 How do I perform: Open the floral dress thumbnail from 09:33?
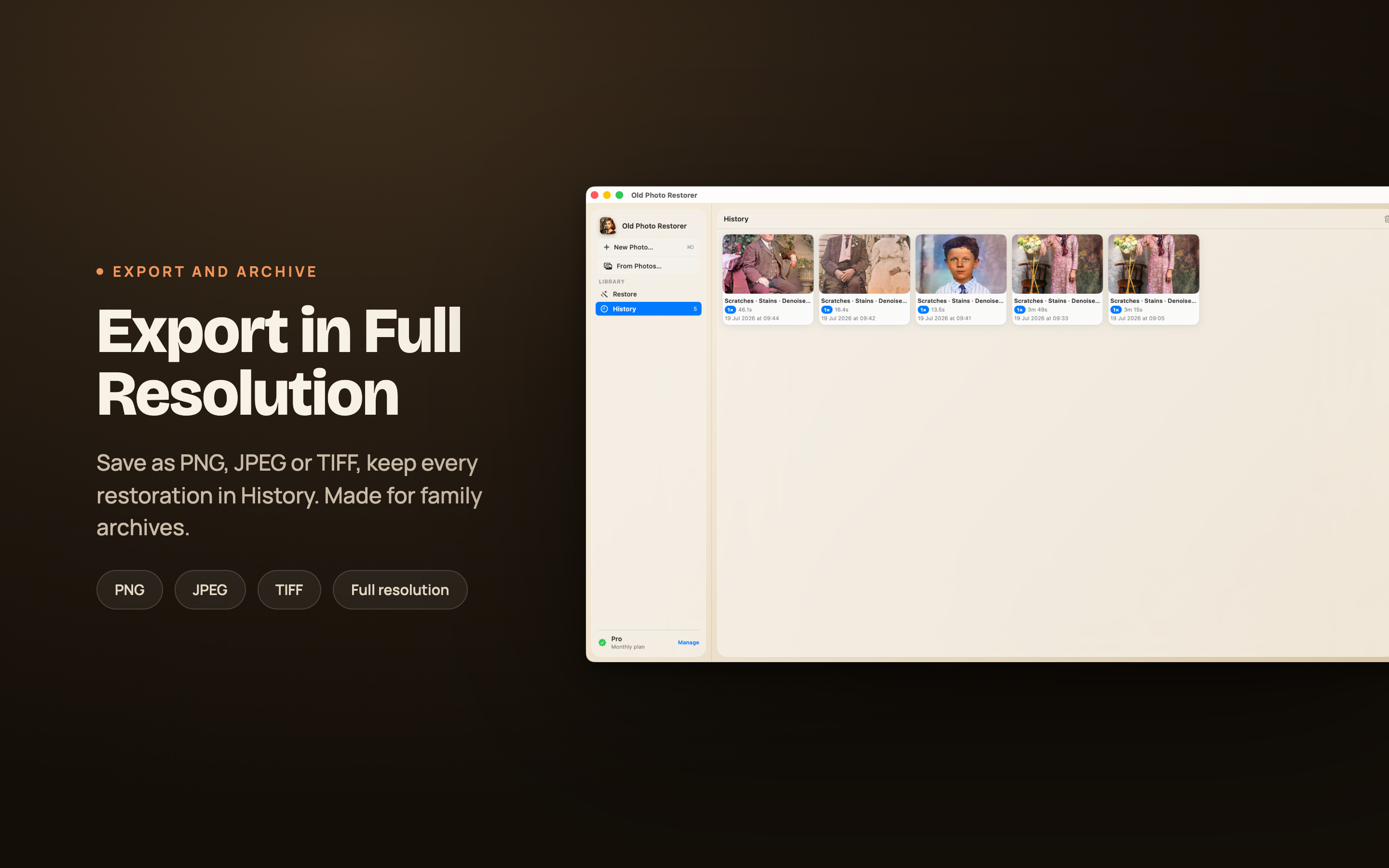(x=1057, y=264)
